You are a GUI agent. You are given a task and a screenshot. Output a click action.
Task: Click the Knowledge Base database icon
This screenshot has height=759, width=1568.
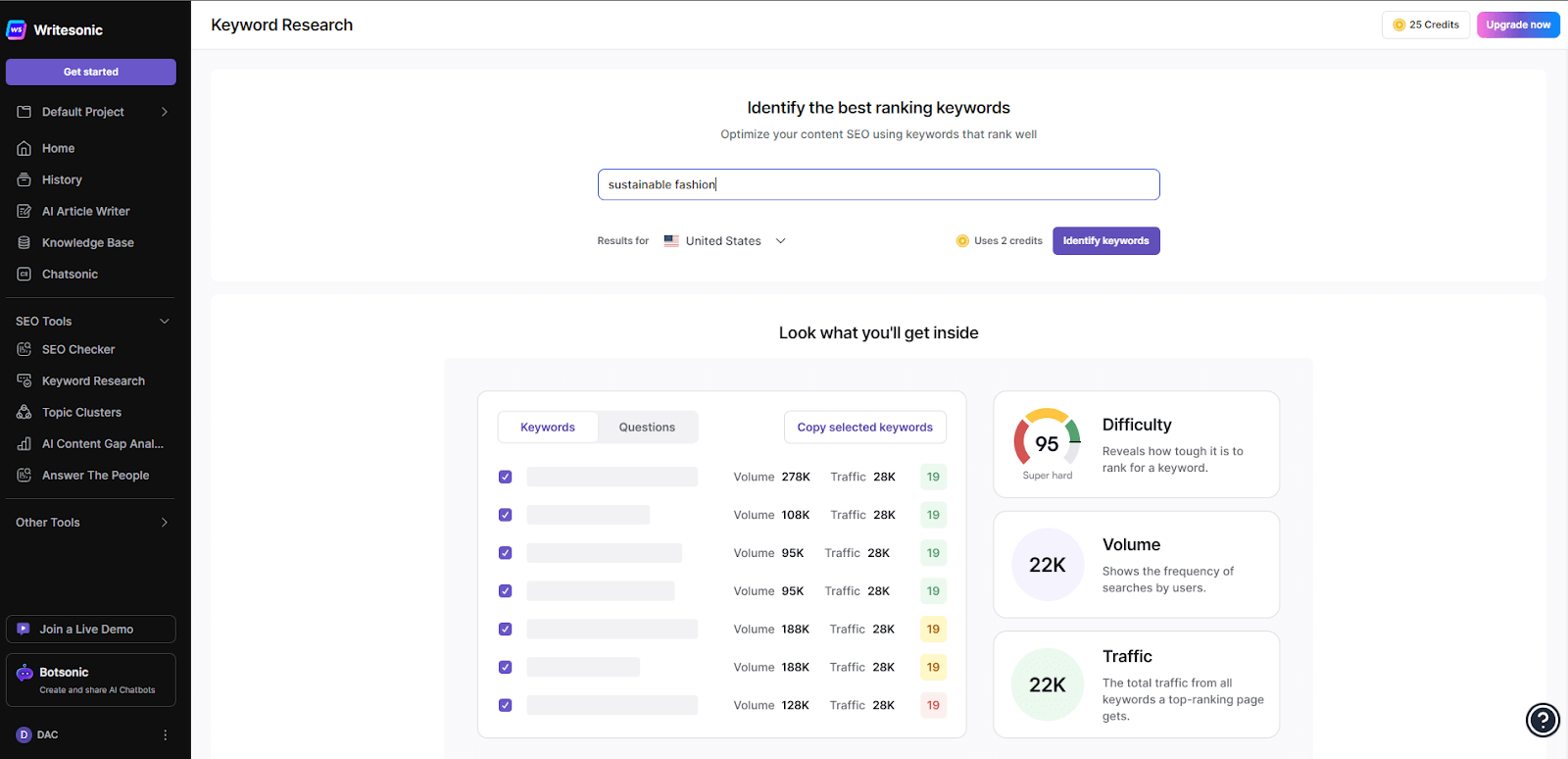(24, 242)
